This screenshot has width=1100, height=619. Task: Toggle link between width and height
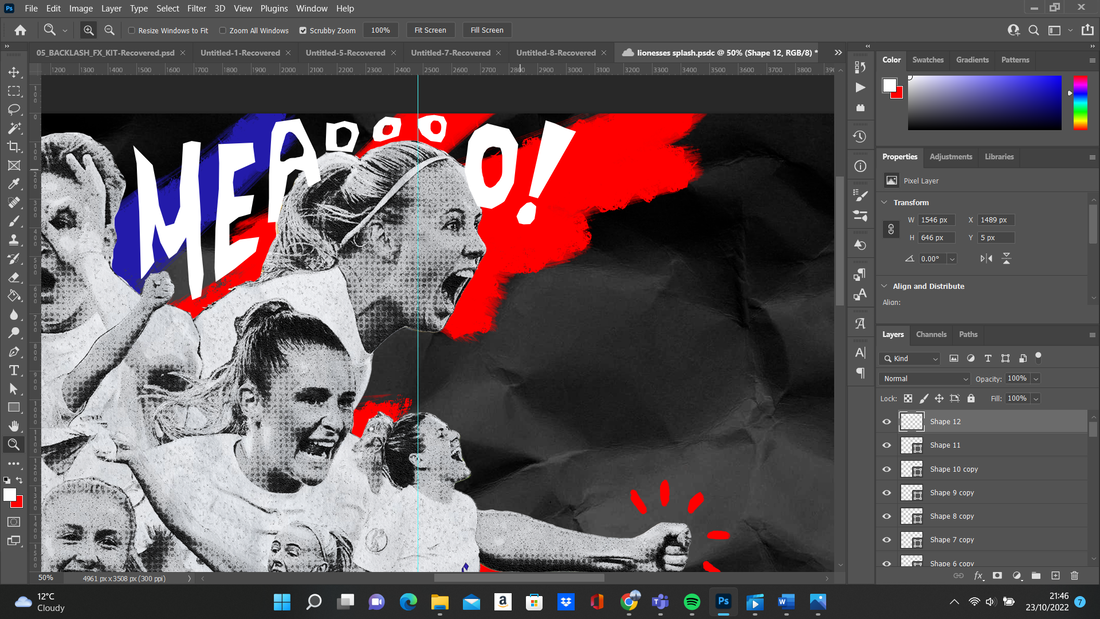tap(891, 229)
